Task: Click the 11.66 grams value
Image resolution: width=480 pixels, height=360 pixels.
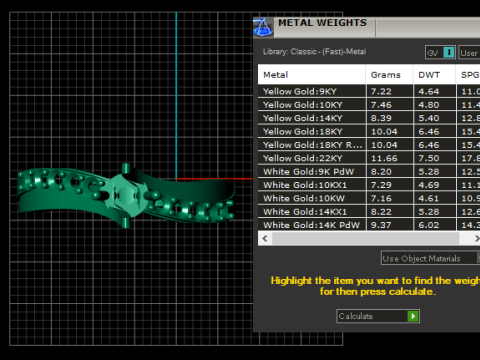Action: tap(384, 158)
